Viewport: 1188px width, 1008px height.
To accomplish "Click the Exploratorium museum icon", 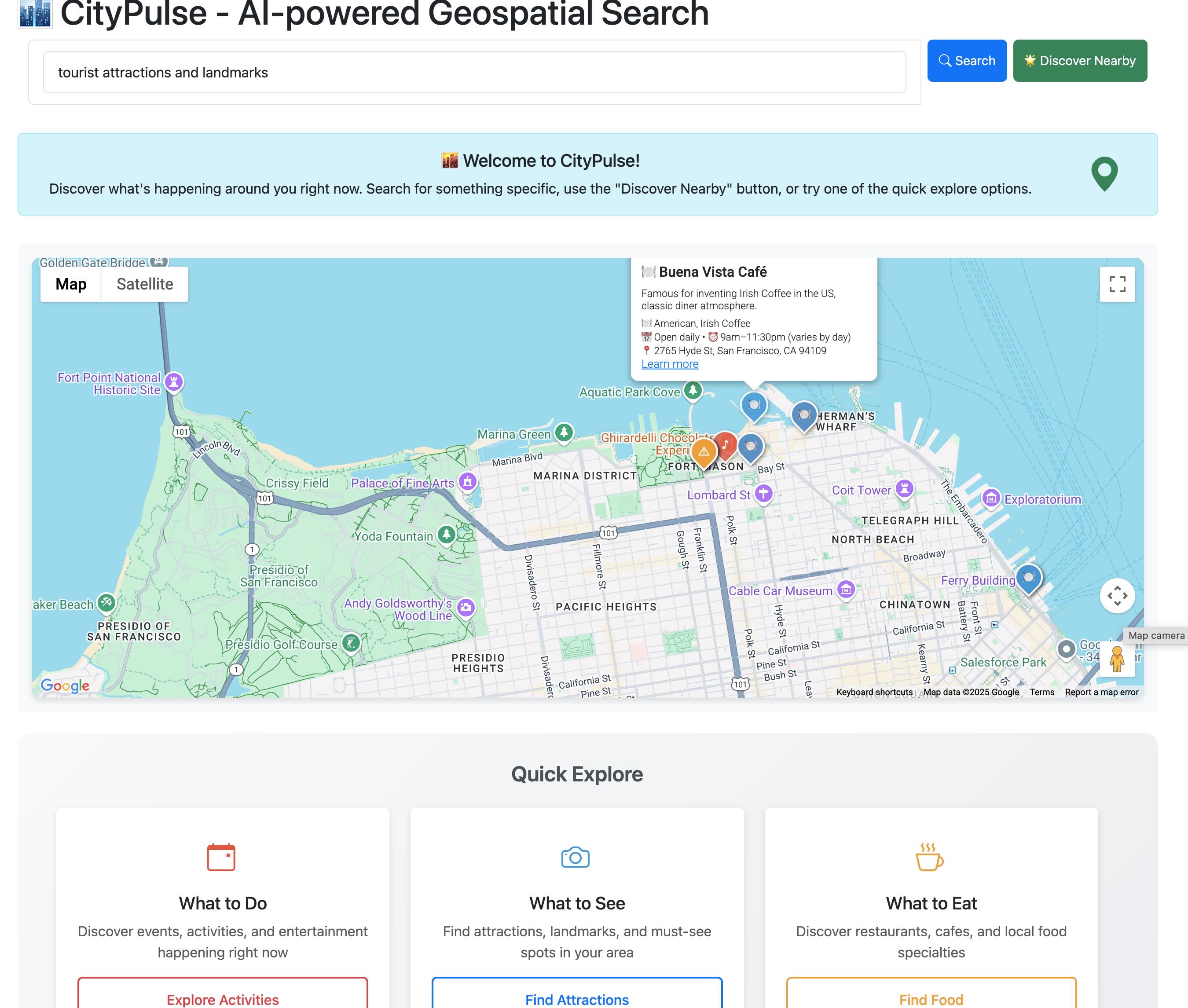I will pos(991,499).
